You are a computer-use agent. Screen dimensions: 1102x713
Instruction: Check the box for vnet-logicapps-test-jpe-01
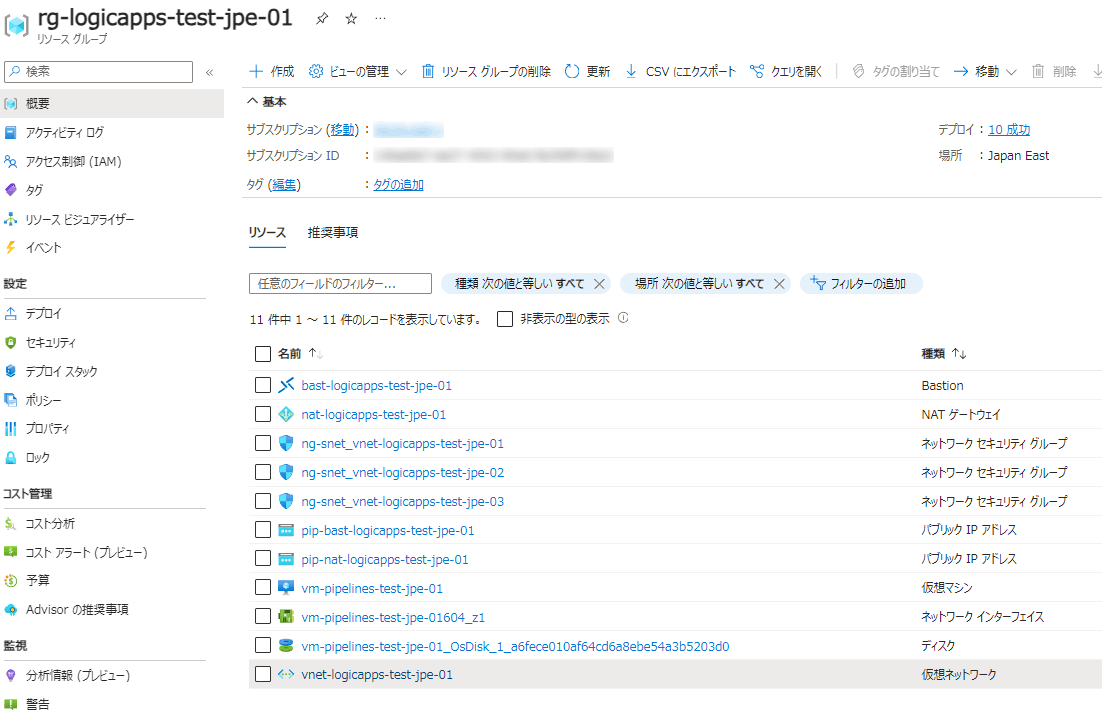coord(263,674)
